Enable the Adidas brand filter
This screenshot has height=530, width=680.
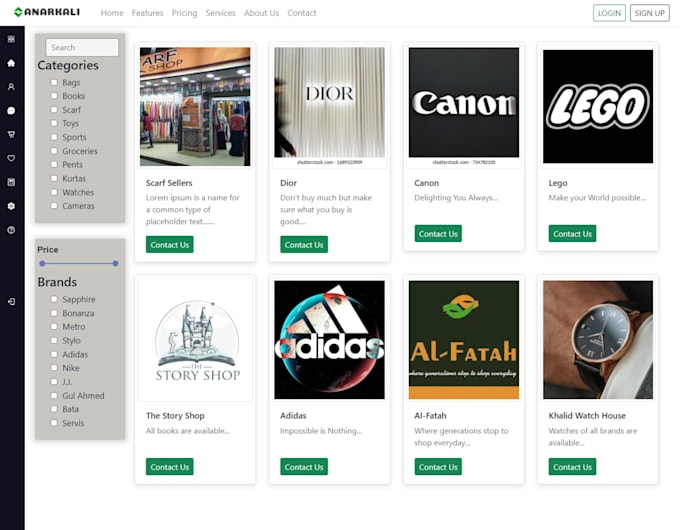coord(54,354)
